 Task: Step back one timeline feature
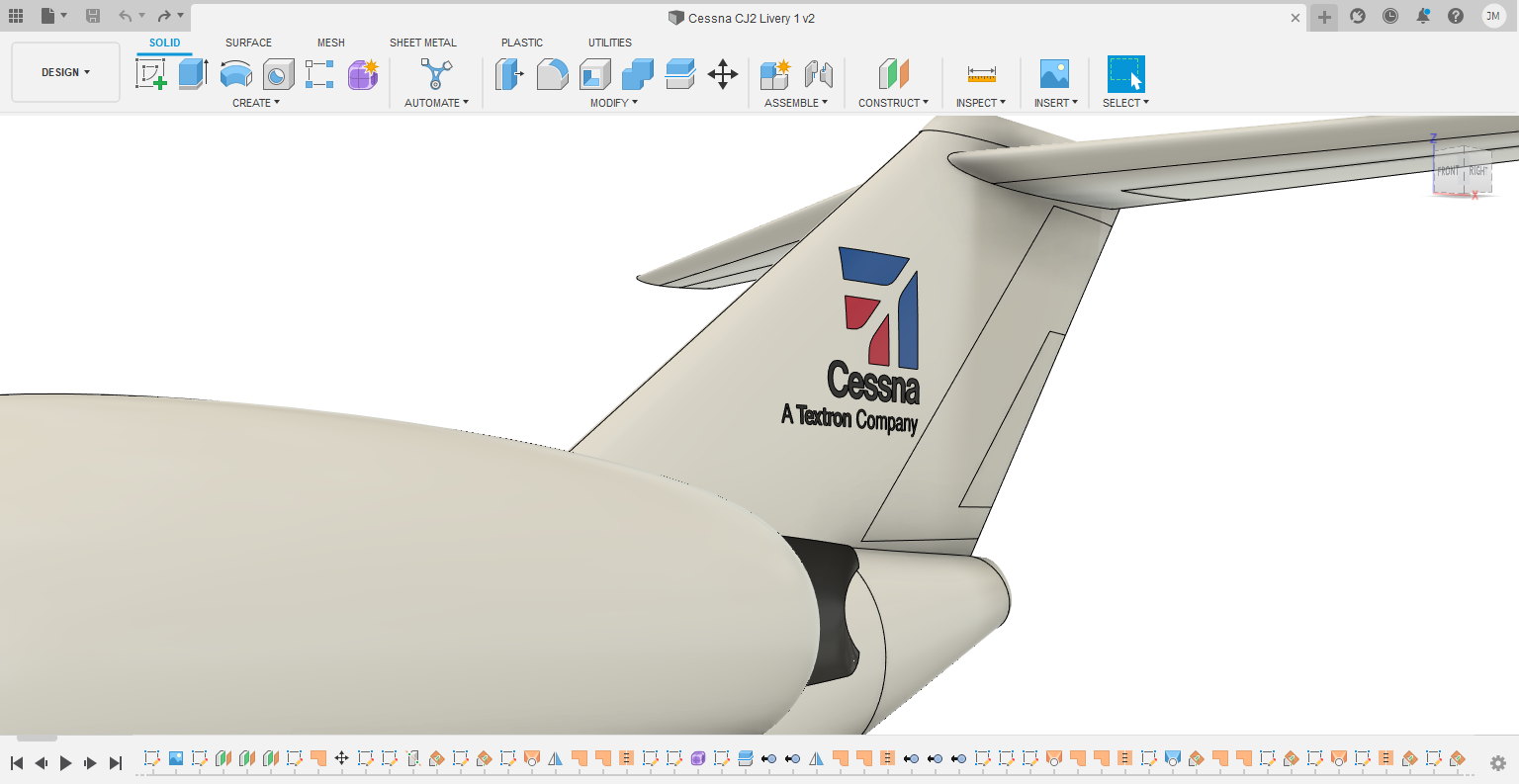[x=42, y=763]
